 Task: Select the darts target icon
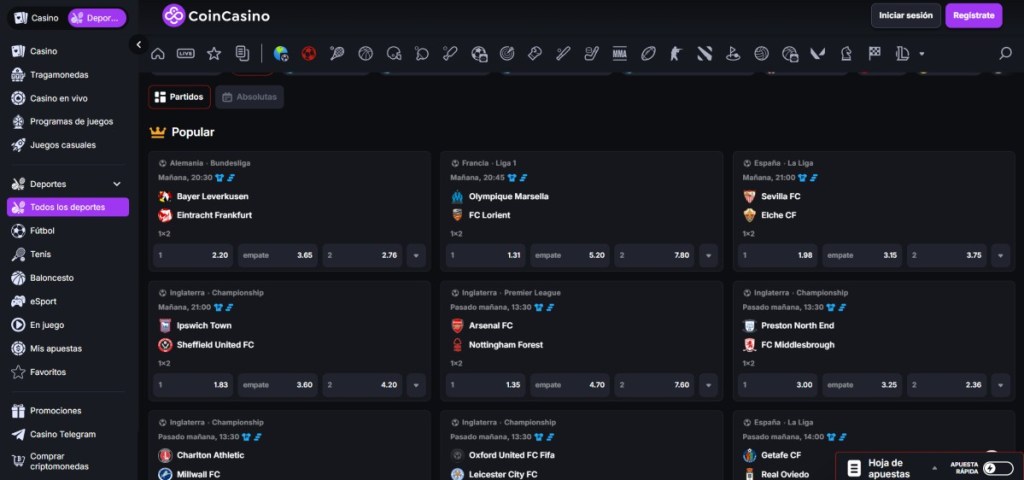click(x=507, y=54)
